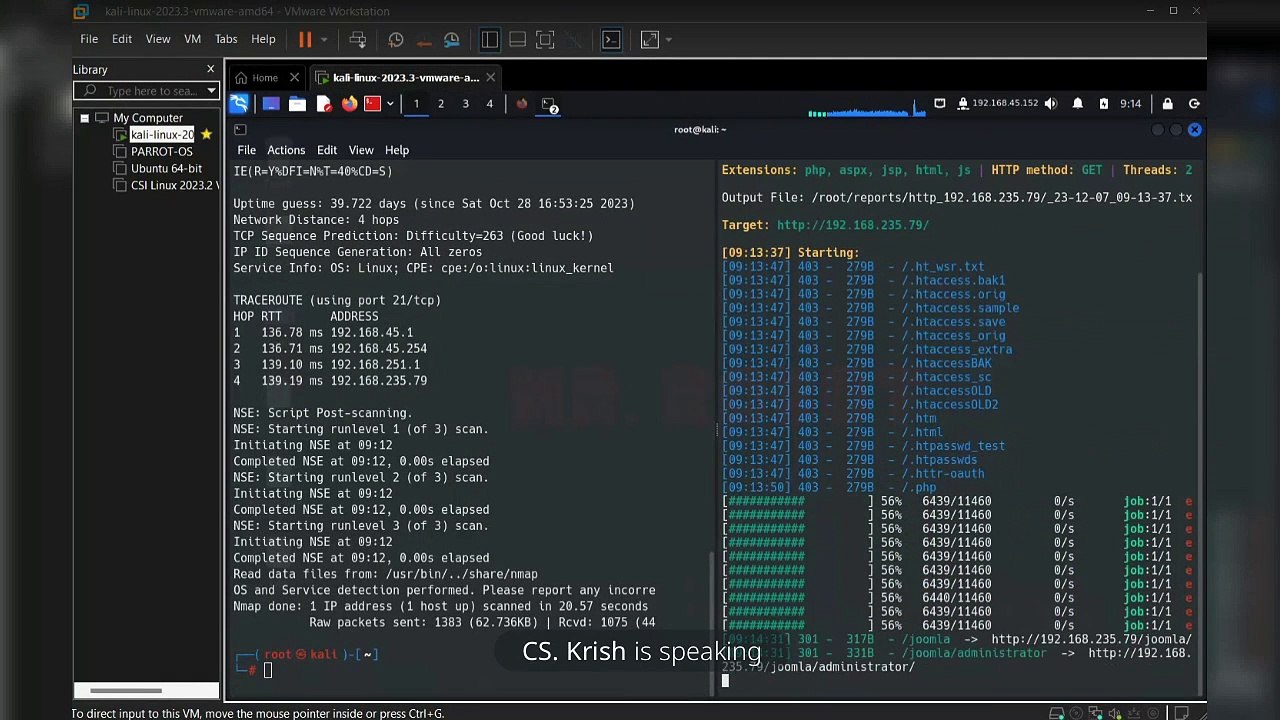
Task: Open the power options arrow next to pause
Action: [x=324, y=40]
